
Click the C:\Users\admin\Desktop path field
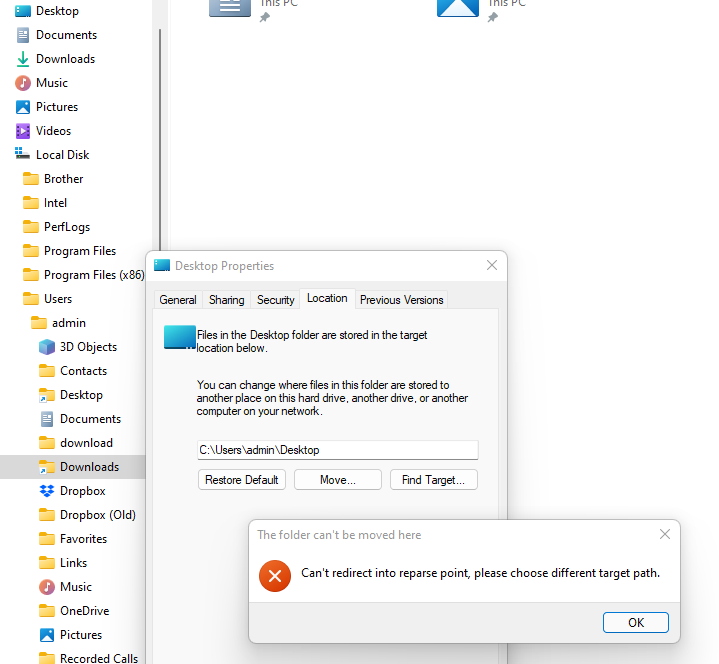click(x=337, y=450)
